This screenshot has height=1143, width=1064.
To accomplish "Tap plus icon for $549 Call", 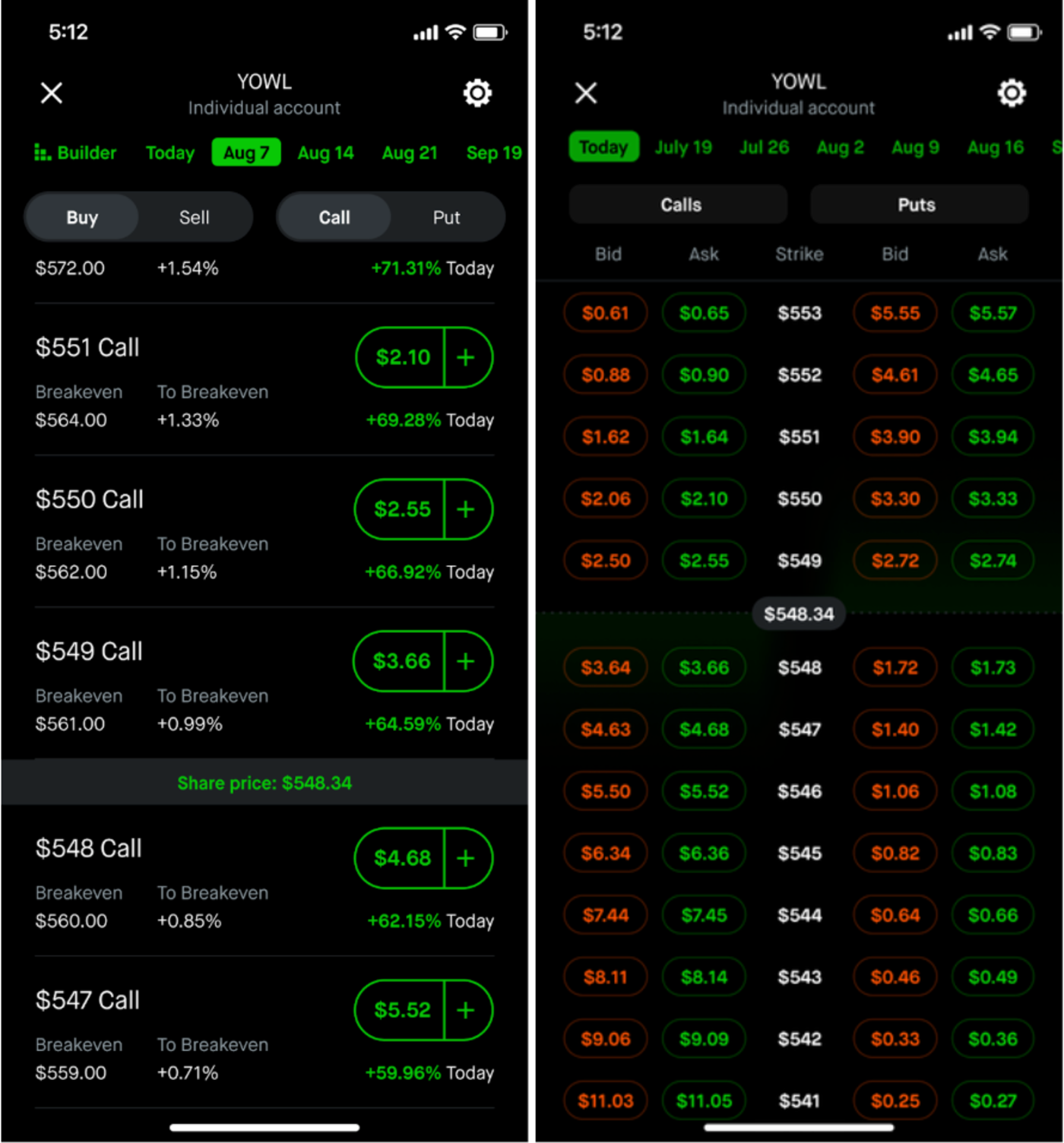I will [467, 661].
